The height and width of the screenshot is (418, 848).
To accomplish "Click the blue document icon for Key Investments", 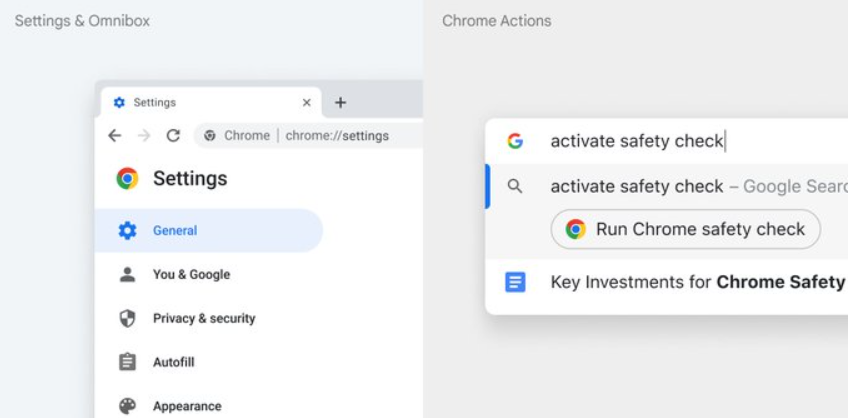I will (515, 282).
